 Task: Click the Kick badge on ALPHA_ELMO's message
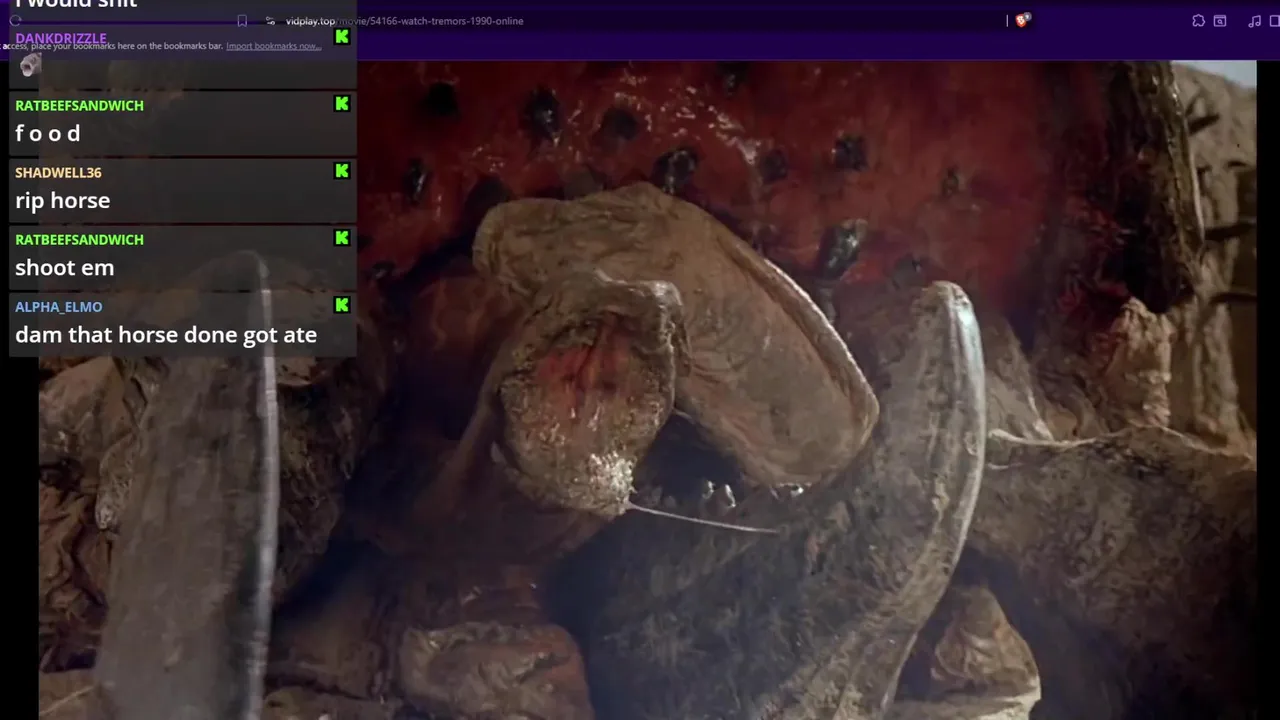click(342, 305)
